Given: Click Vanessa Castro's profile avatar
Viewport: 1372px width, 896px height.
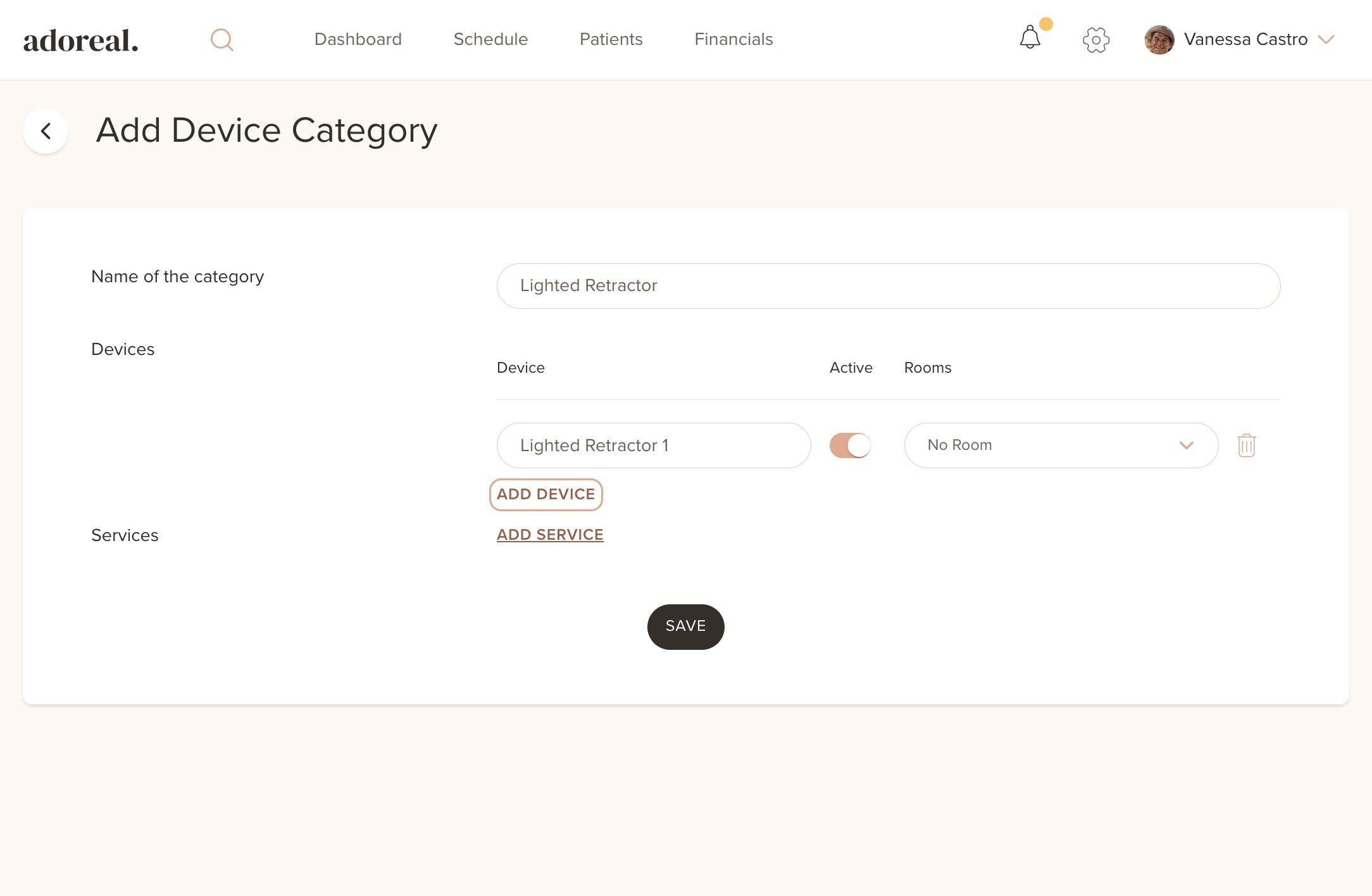Looking at the screenshot, I should click(1159, 40).
